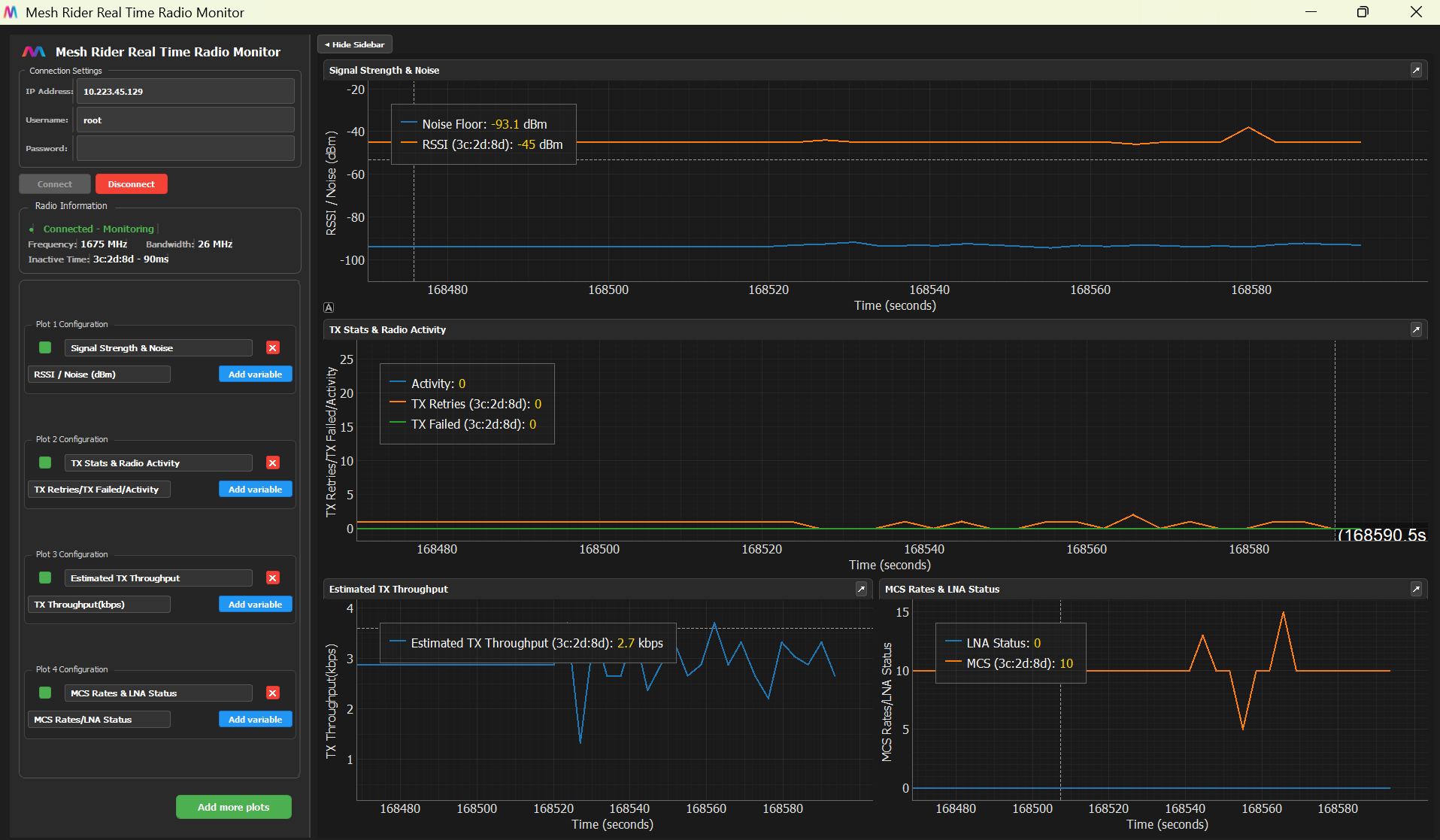This screenshot has width=1440, height=840.
Task: Click the Frequency: 1675 MHz text
Action: (77, 244)
